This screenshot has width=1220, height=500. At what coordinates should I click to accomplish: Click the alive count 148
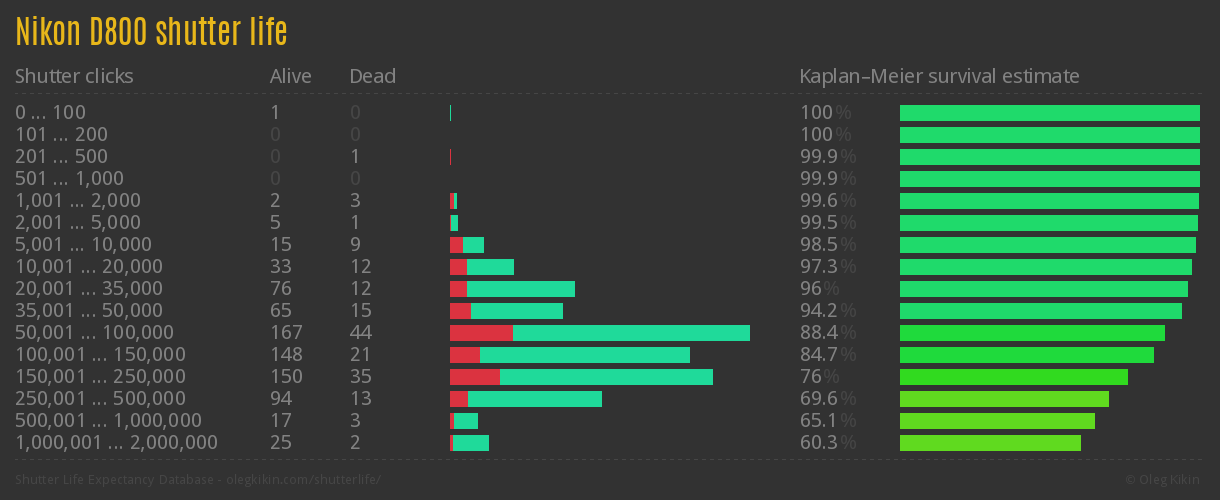286,355
